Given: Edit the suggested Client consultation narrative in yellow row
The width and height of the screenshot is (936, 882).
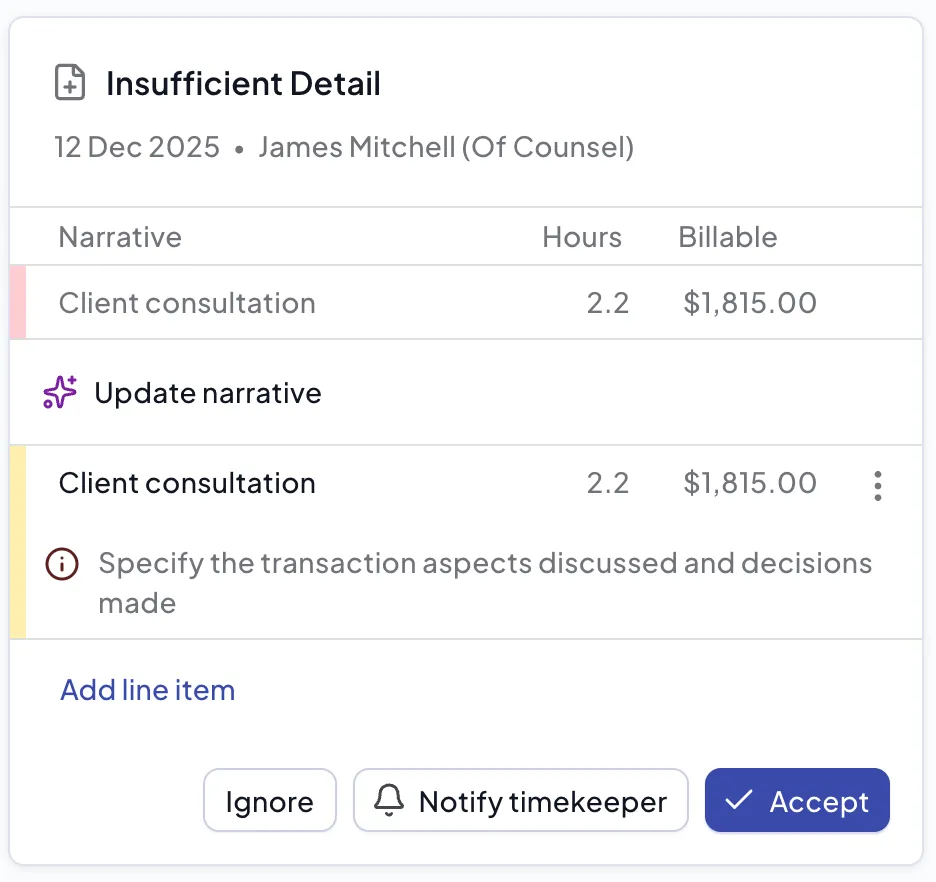Looking at the screenshot, I should 187,483.
